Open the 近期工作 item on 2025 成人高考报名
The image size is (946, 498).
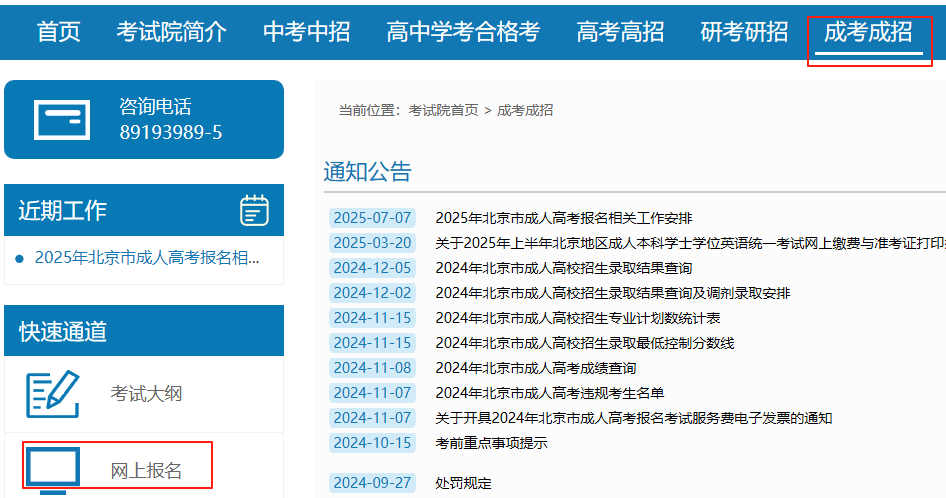pos(147,257)
